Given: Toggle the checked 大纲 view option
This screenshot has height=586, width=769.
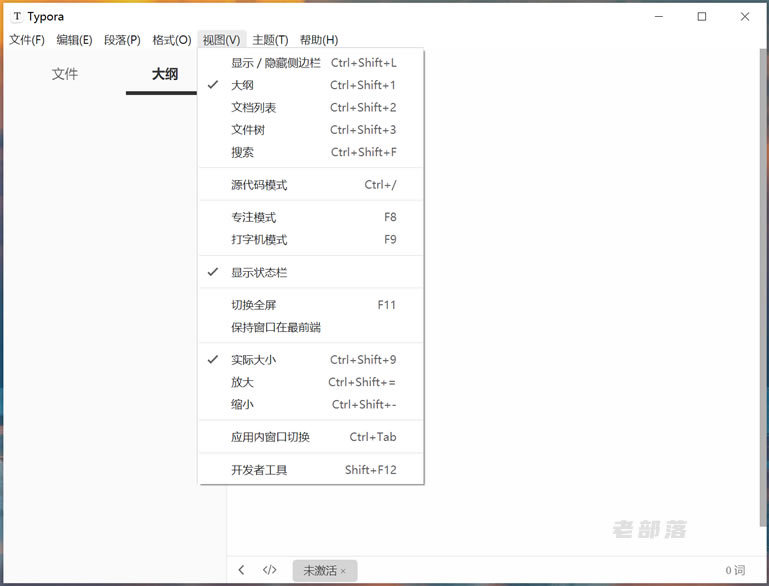Looking at the screenshot, I should pyautogui.click(x=311, y=85).
